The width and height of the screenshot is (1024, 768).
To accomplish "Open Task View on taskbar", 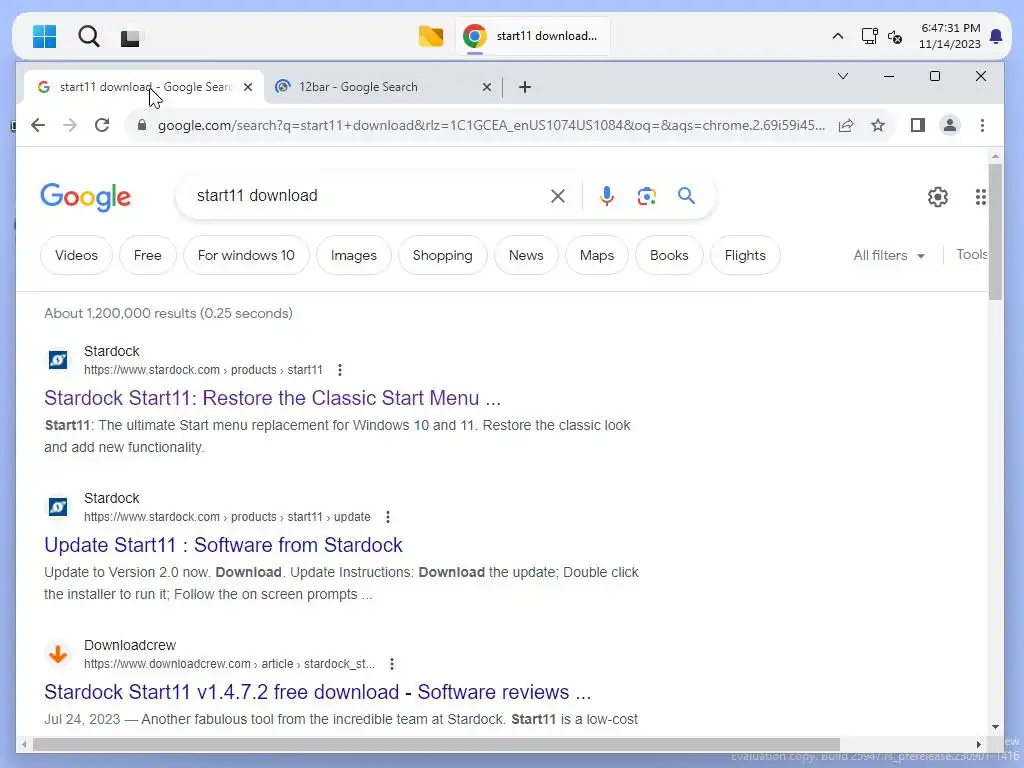I will (130, 37).
